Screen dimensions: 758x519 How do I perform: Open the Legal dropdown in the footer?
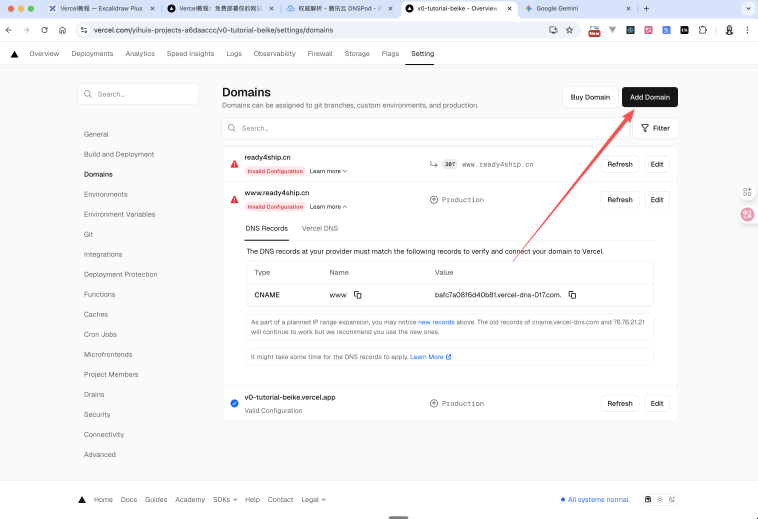(313, 499)
